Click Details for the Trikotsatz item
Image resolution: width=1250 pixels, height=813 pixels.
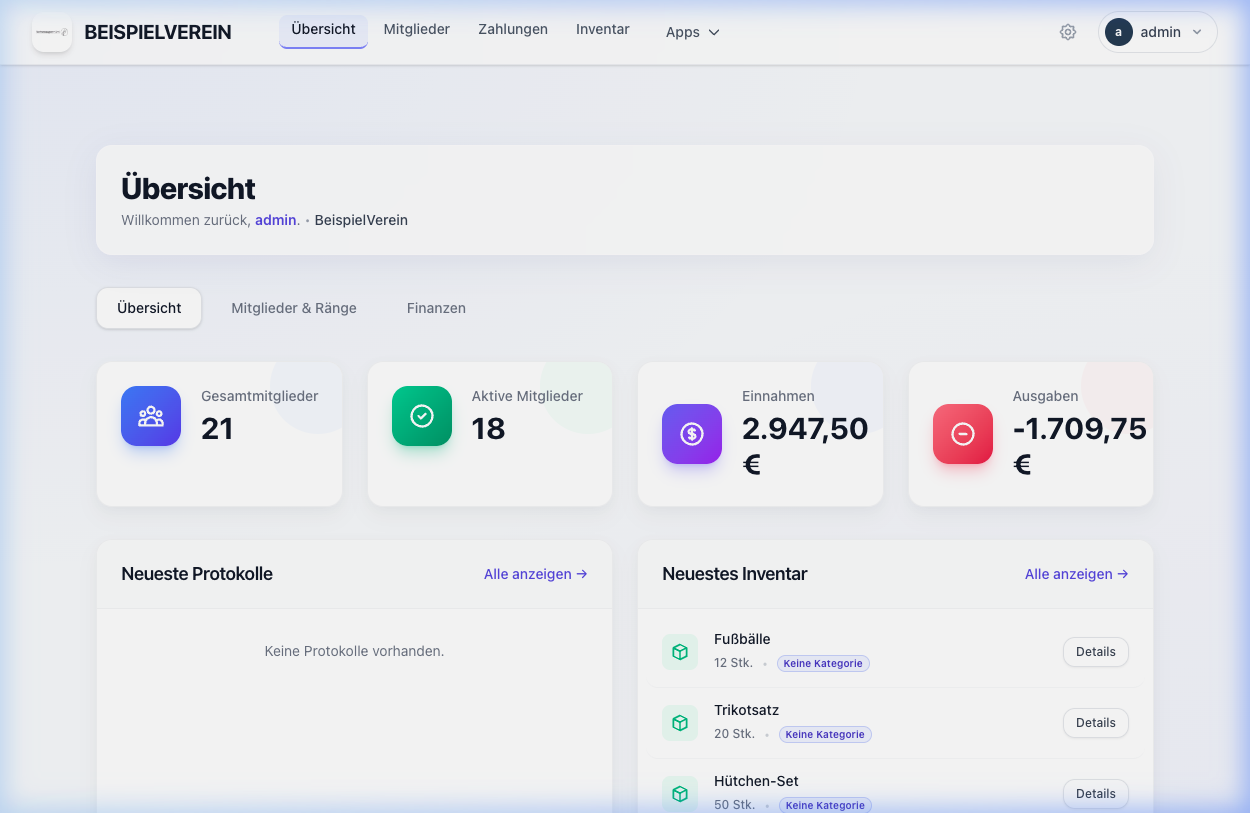point(1095,722)
